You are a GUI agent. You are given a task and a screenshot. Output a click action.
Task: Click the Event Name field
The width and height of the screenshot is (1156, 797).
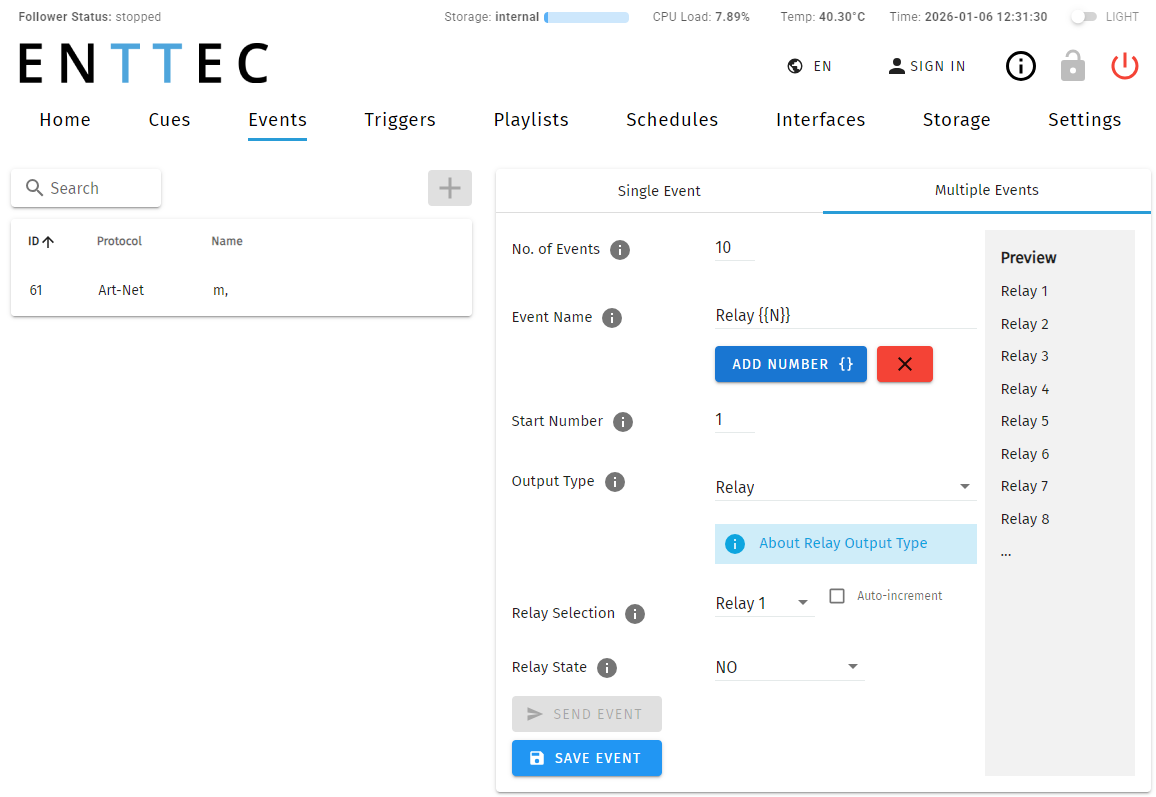tap(846, 316)
